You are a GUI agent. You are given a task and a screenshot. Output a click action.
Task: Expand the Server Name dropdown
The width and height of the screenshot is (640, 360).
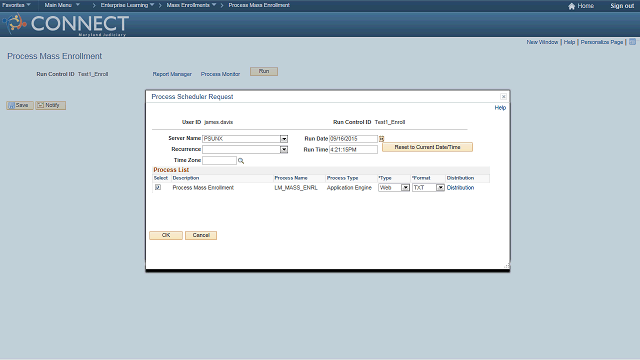click(284, 139)
